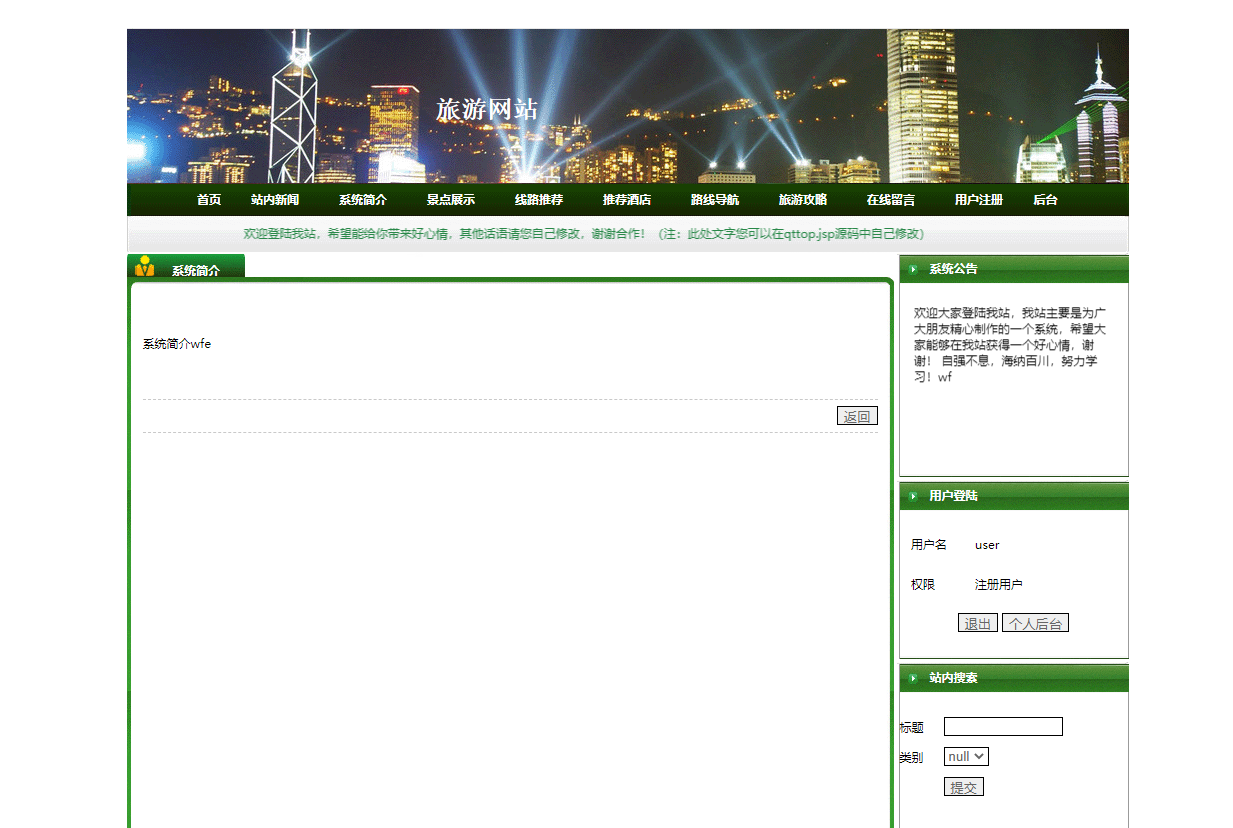View the 旅游攻略 page
This screenshot has width=1233, height=828.
click(802, 199)
